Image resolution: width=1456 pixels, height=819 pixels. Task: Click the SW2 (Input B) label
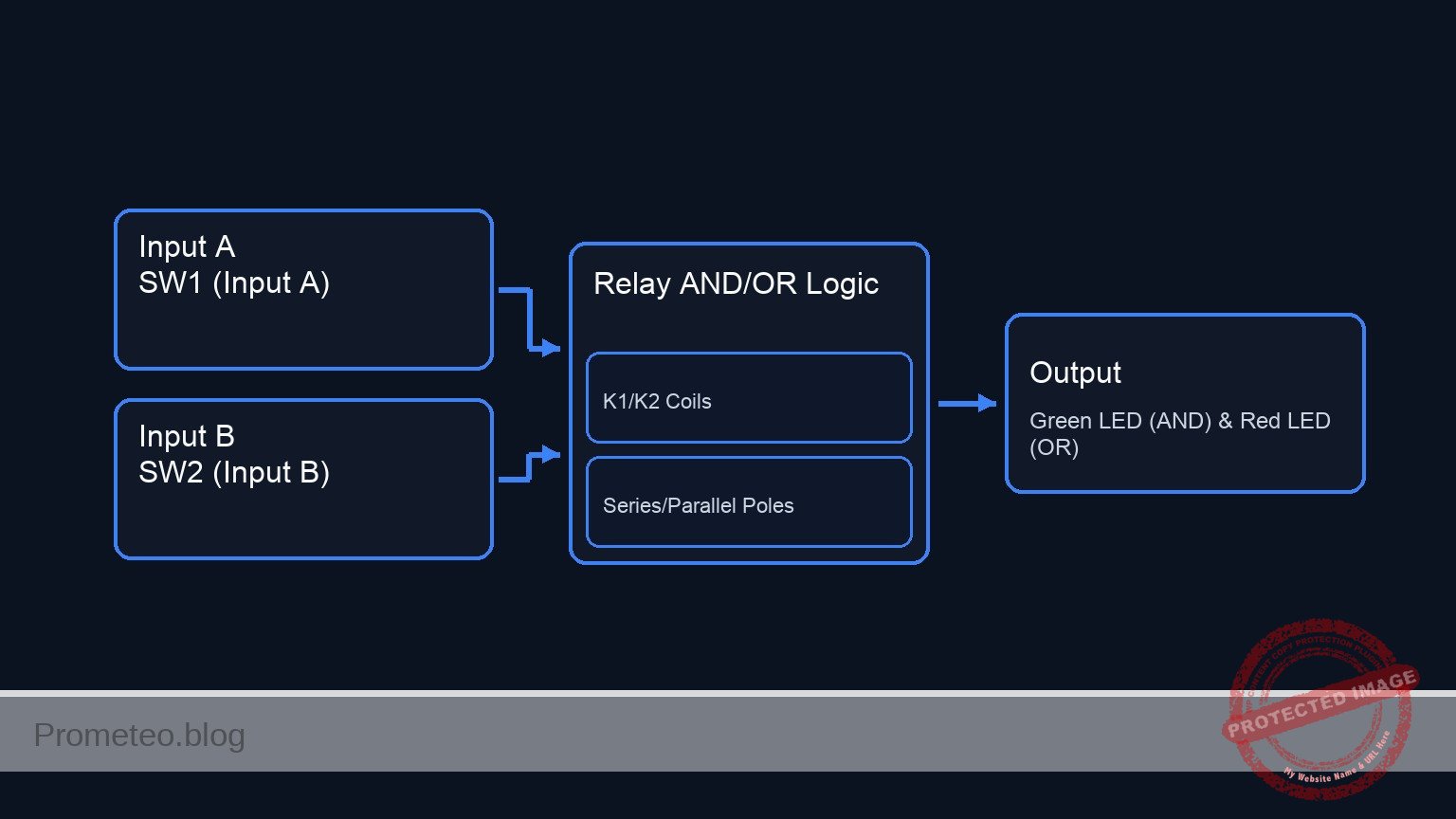[x=234, y=472]
